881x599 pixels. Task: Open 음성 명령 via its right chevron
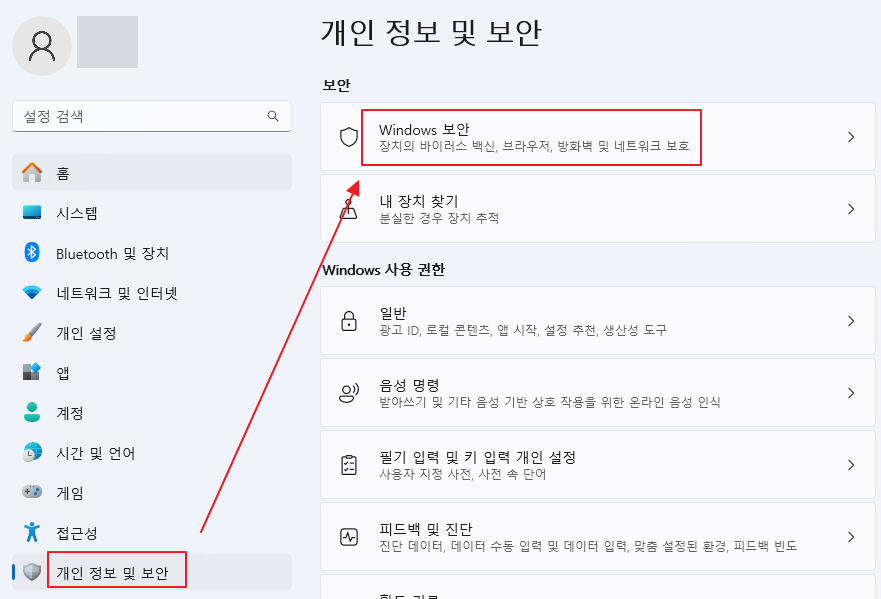[851, 393]
